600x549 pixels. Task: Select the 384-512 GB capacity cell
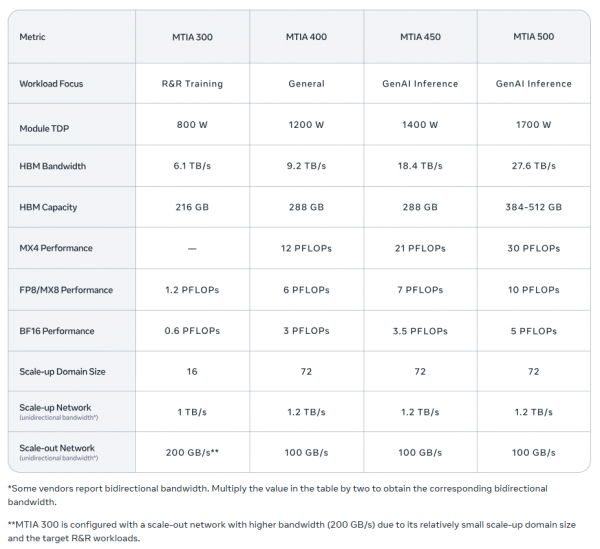(x=533, y=208)
